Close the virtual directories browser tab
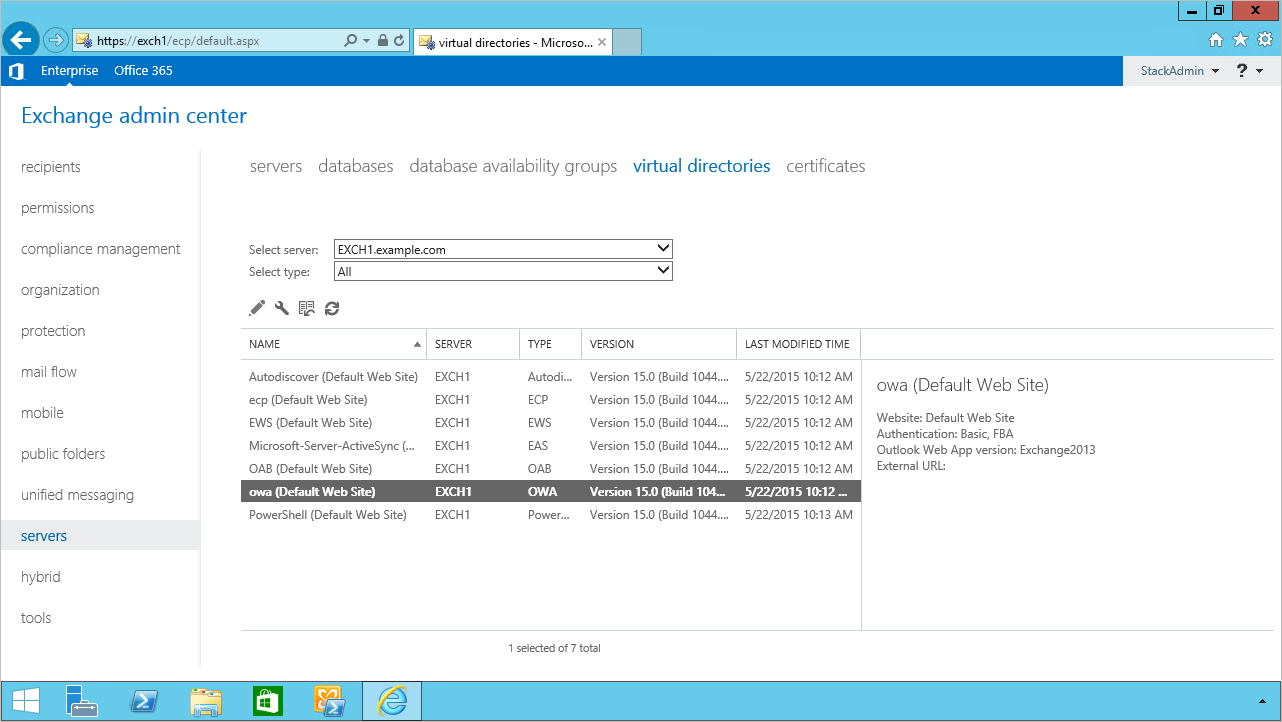The image size is (1282, 722). click(603, 42)
